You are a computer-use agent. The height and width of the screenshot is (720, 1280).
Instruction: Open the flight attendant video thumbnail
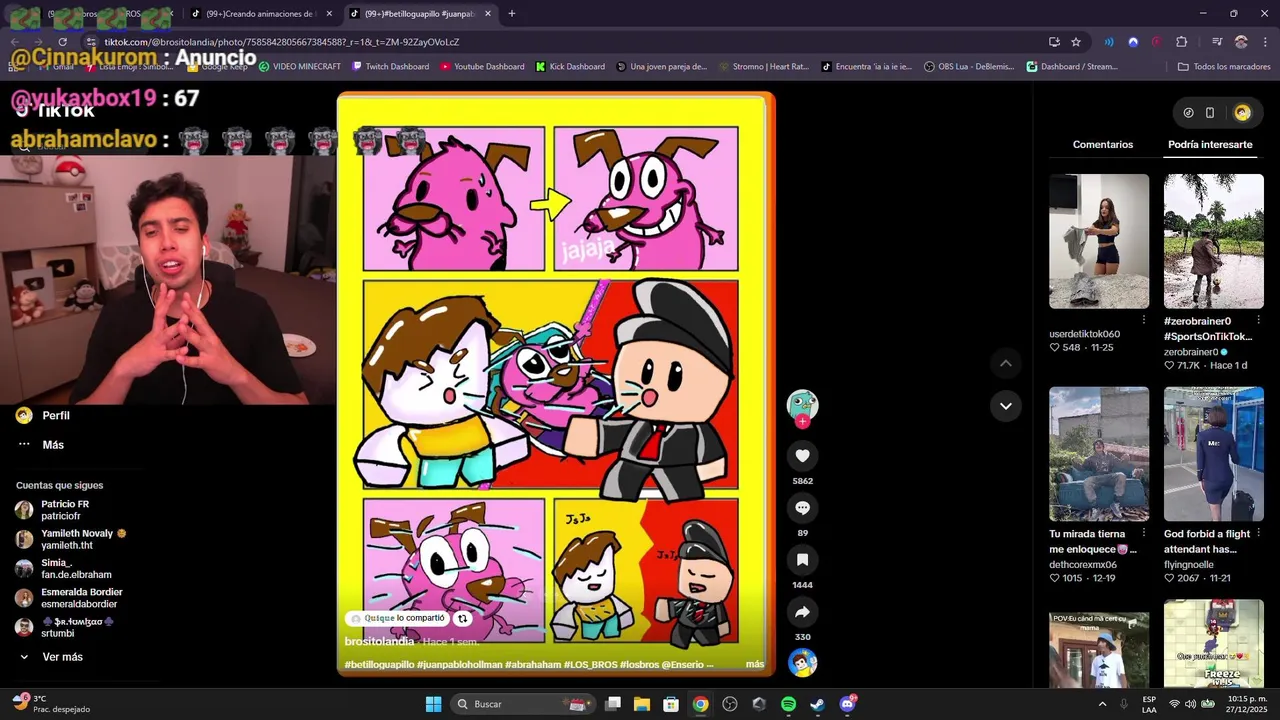coord(1213,454)
